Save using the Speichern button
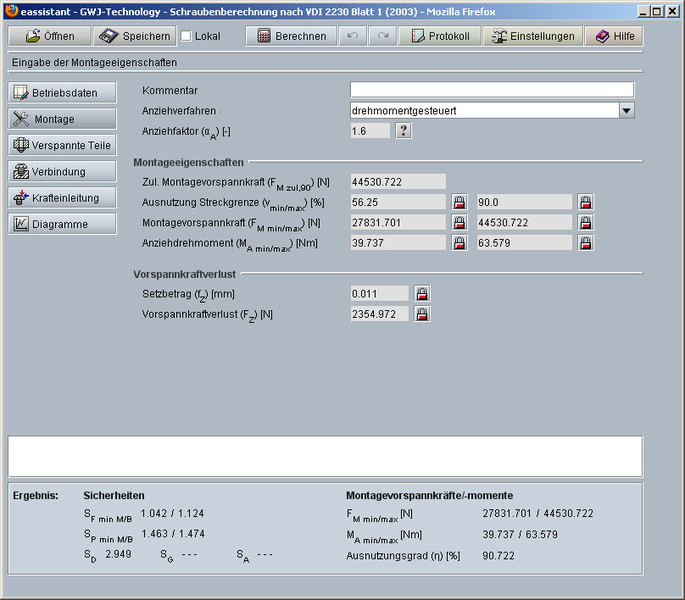Image resolution: width=685 pixels, height=600 pixels. [x=134, y=36]
